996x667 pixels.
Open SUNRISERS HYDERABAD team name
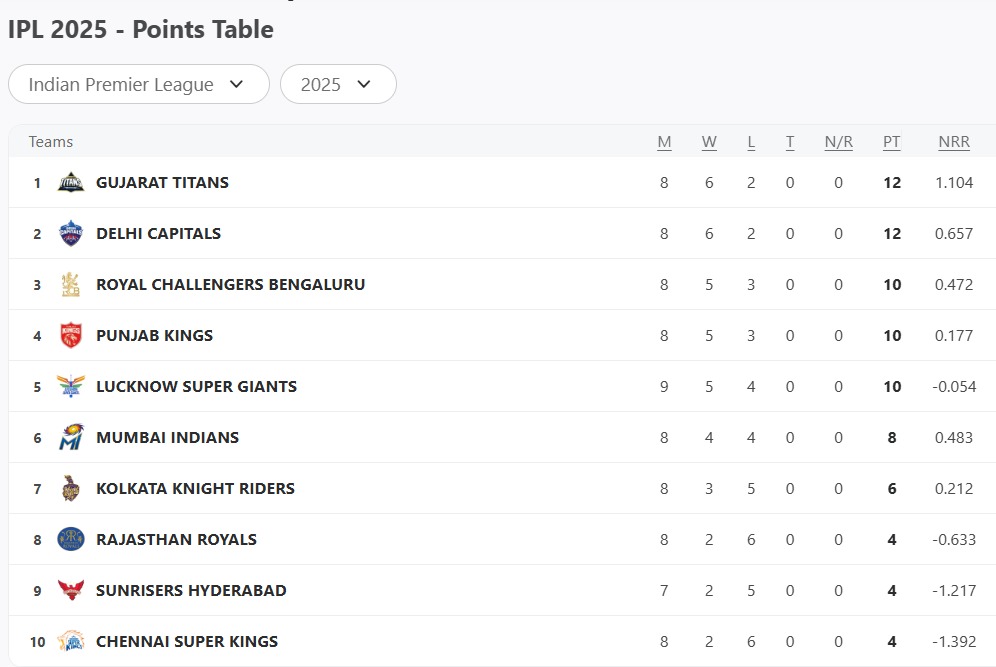(191, 590)
